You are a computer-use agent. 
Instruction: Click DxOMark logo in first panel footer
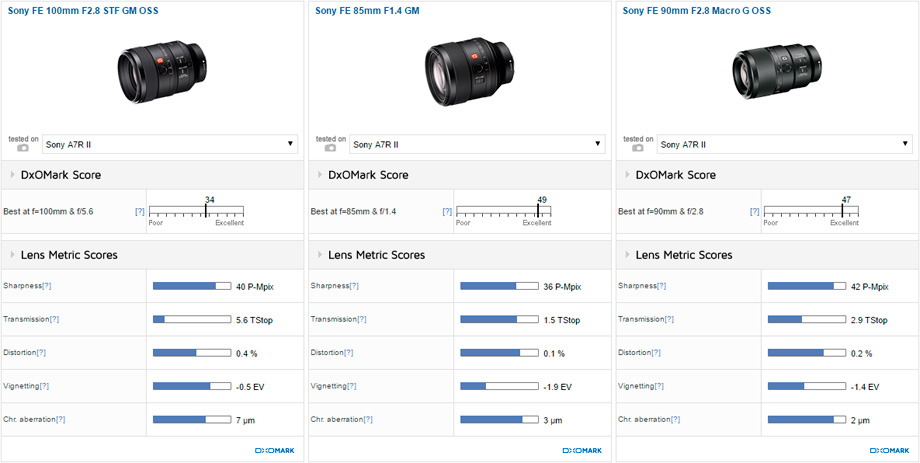pyautogui.click(x=275, y=451)
